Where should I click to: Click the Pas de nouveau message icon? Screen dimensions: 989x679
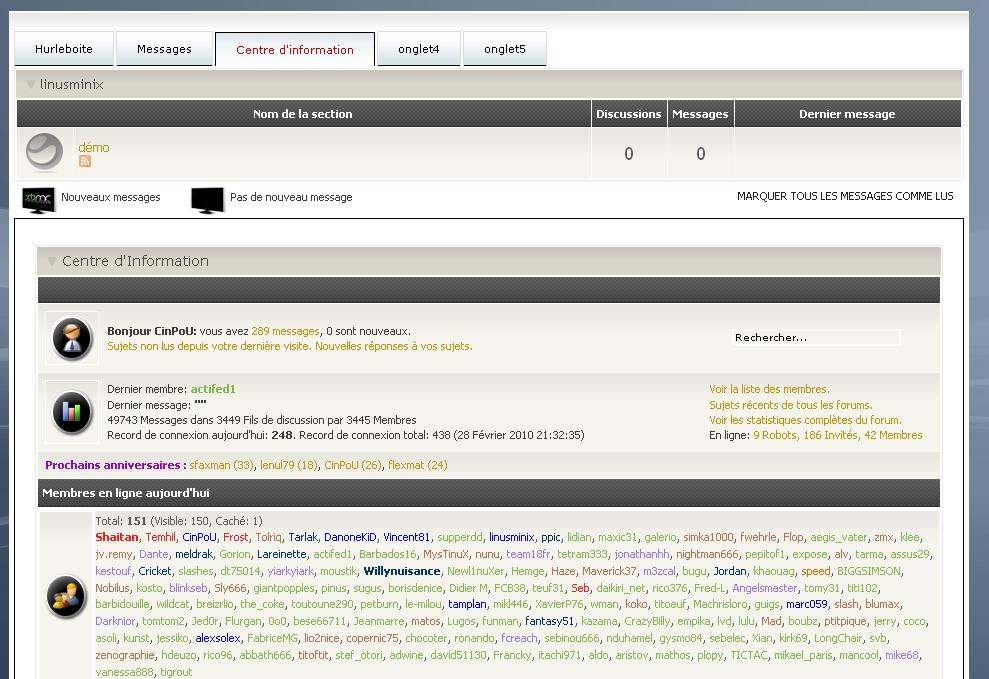coord(207,199)
